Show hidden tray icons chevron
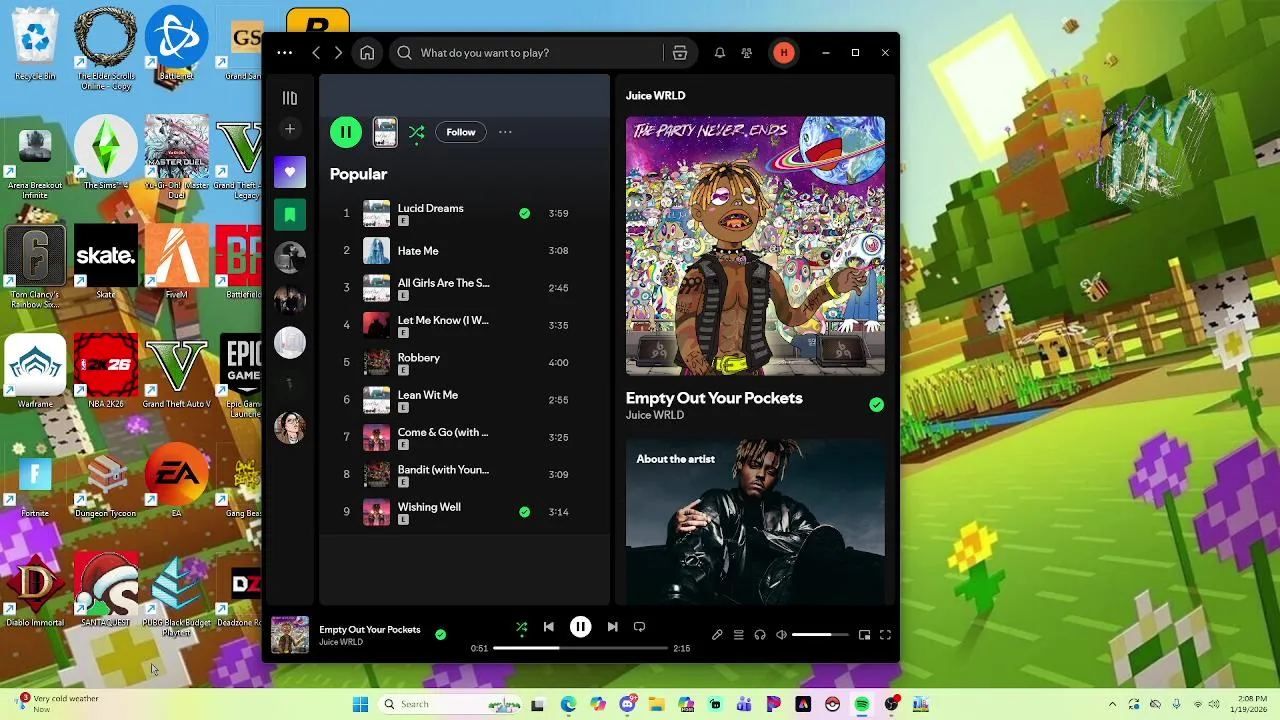The image size is (1280, 720). tap(1112, 704)
